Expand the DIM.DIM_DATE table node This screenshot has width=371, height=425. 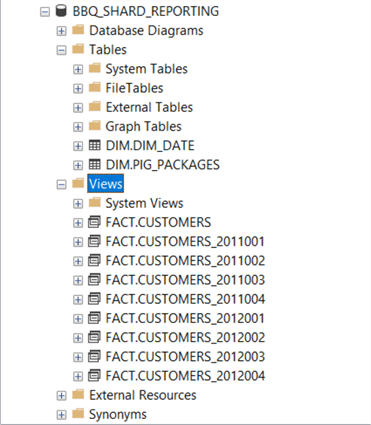coord(78,146)
